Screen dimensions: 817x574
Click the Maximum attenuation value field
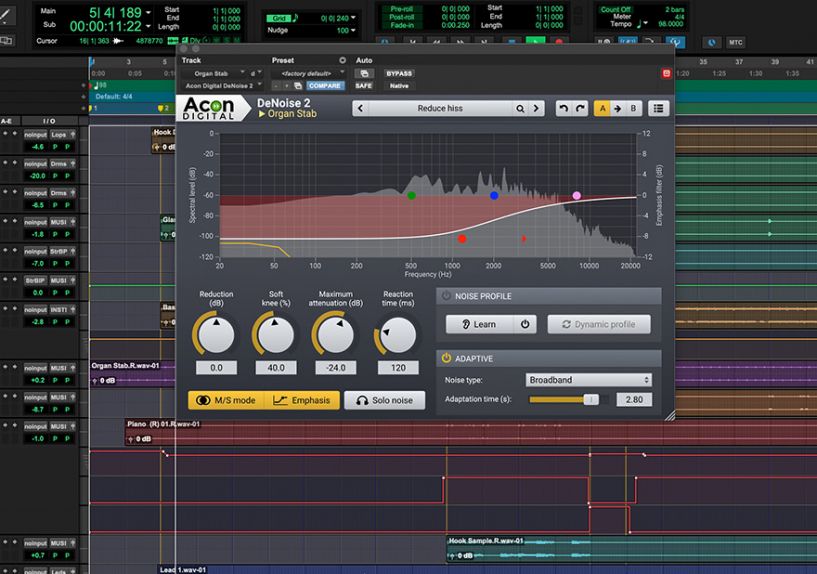pyautogui.click(x=335, y=368)
